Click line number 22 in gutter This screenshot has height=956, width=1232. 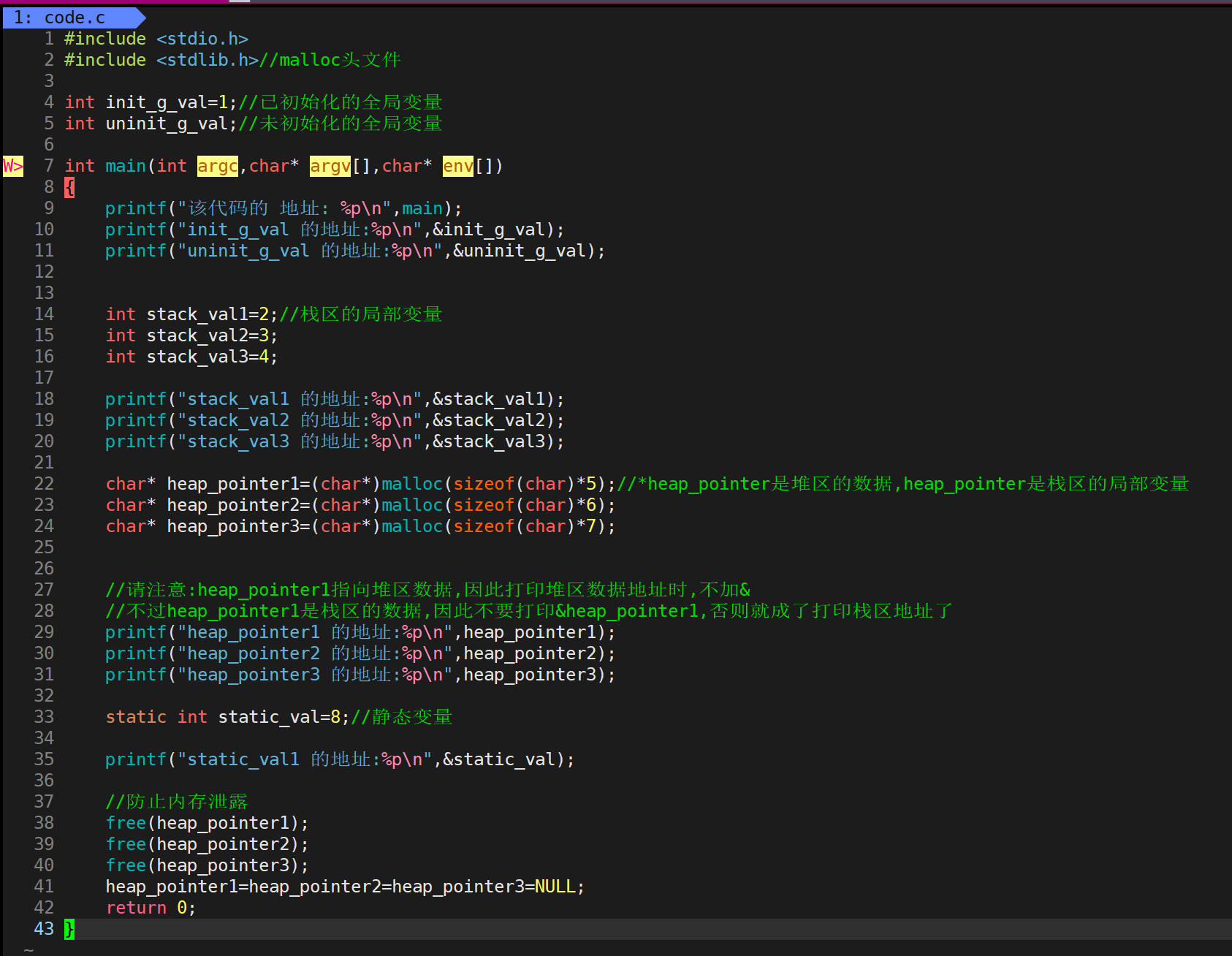(44, 484)
